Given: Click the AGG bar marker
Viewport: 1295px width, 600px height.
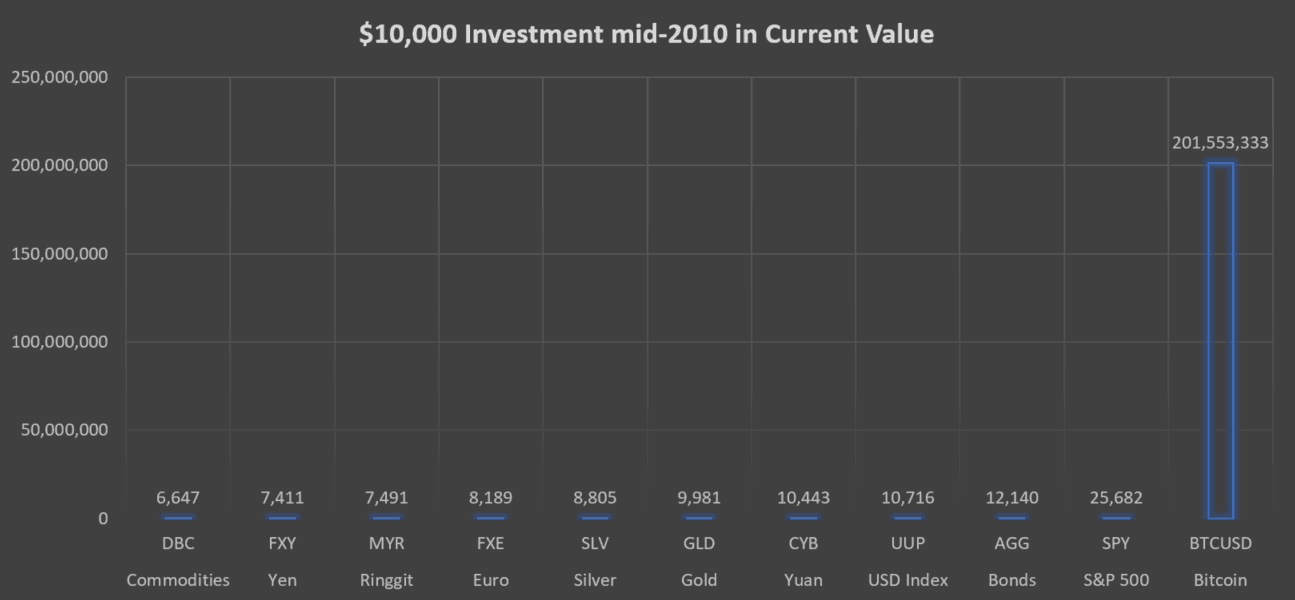Looking at the screenshot, I should pos(1012,517).
